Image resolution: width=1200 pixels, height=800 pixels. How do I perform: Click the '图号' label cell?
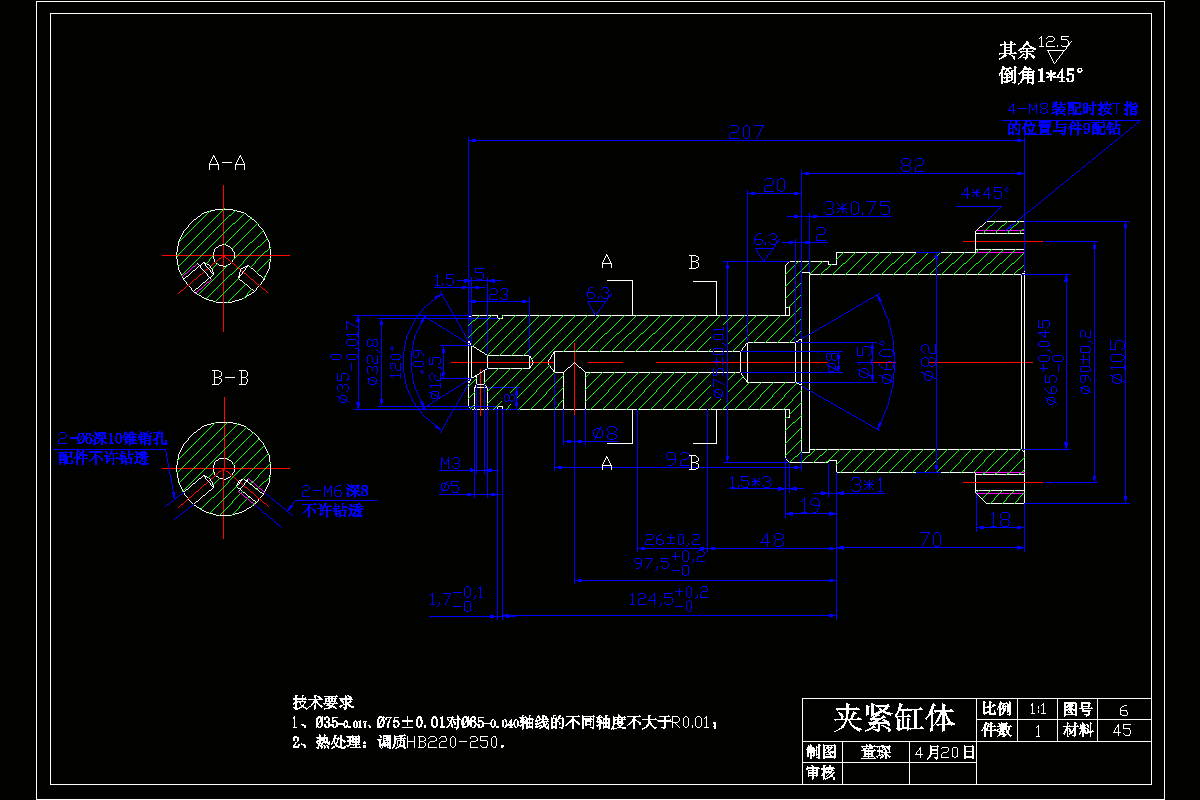click(x=1078, y=708)
